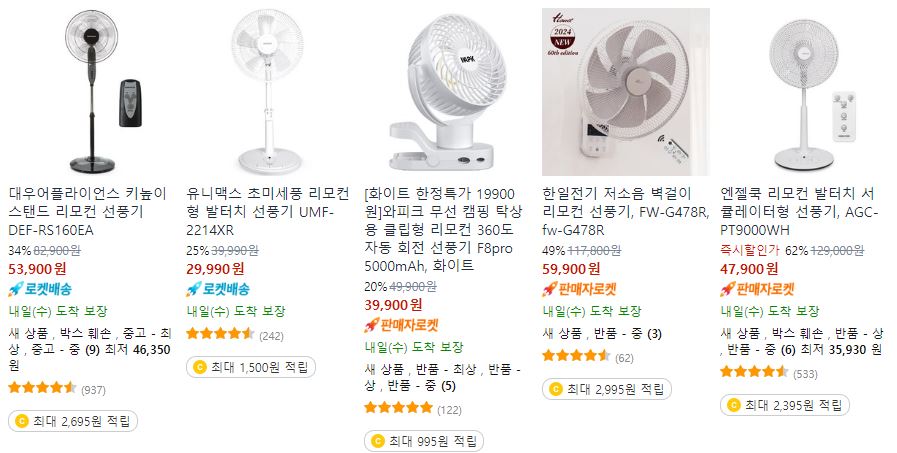The height and width of the screenshot is (453, 897).
Task: Click the 로켓배송 rocket icon under 29,990원
Action: click(x=193, y=289)
